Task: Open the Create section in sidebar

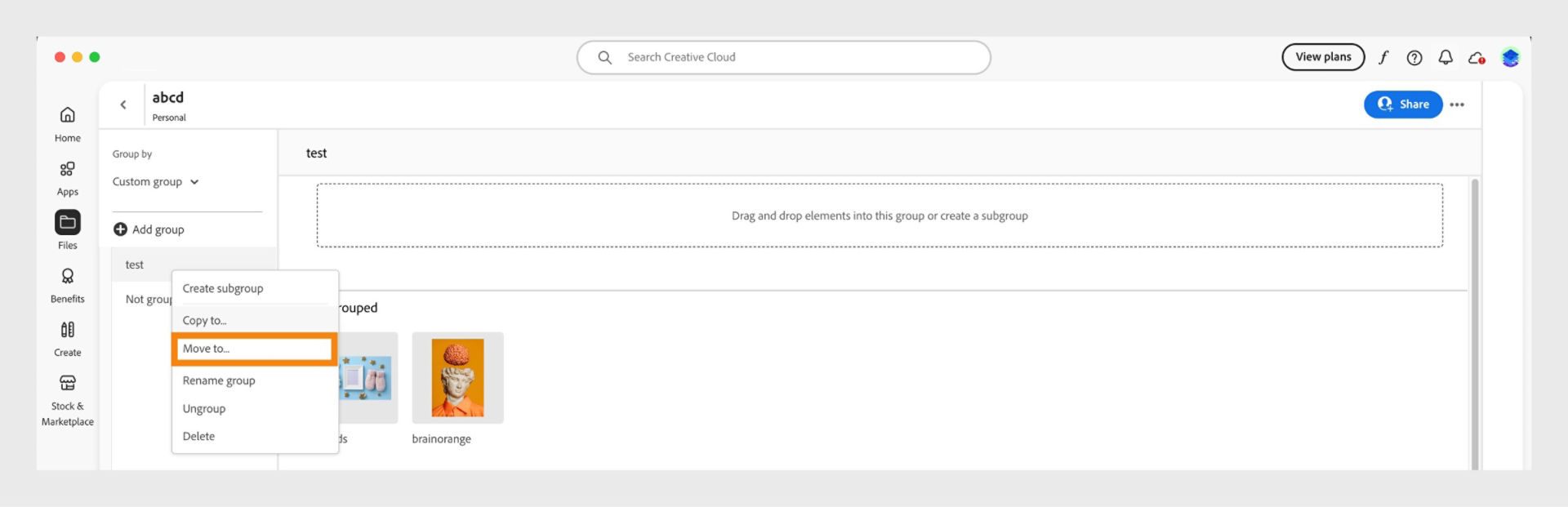Action: 68,340
